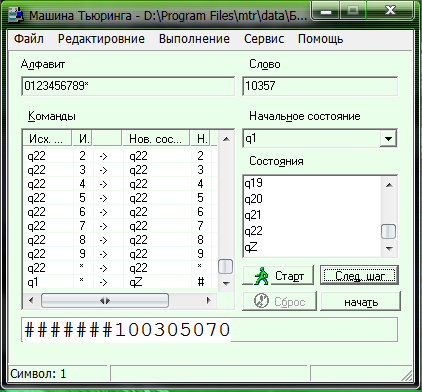This screenshot has width=422, height=392.
Task: Maximize the Машина Тьюринга window
Action: (352, 11)
